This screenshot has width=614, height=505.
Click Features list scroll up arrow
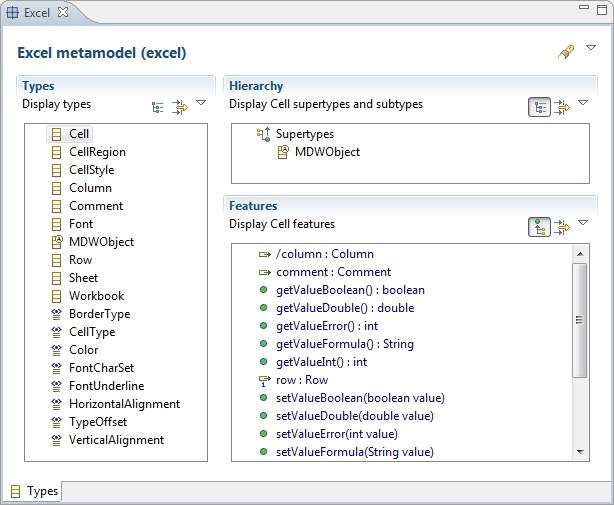pyautogui.click(x=580, y=254)
